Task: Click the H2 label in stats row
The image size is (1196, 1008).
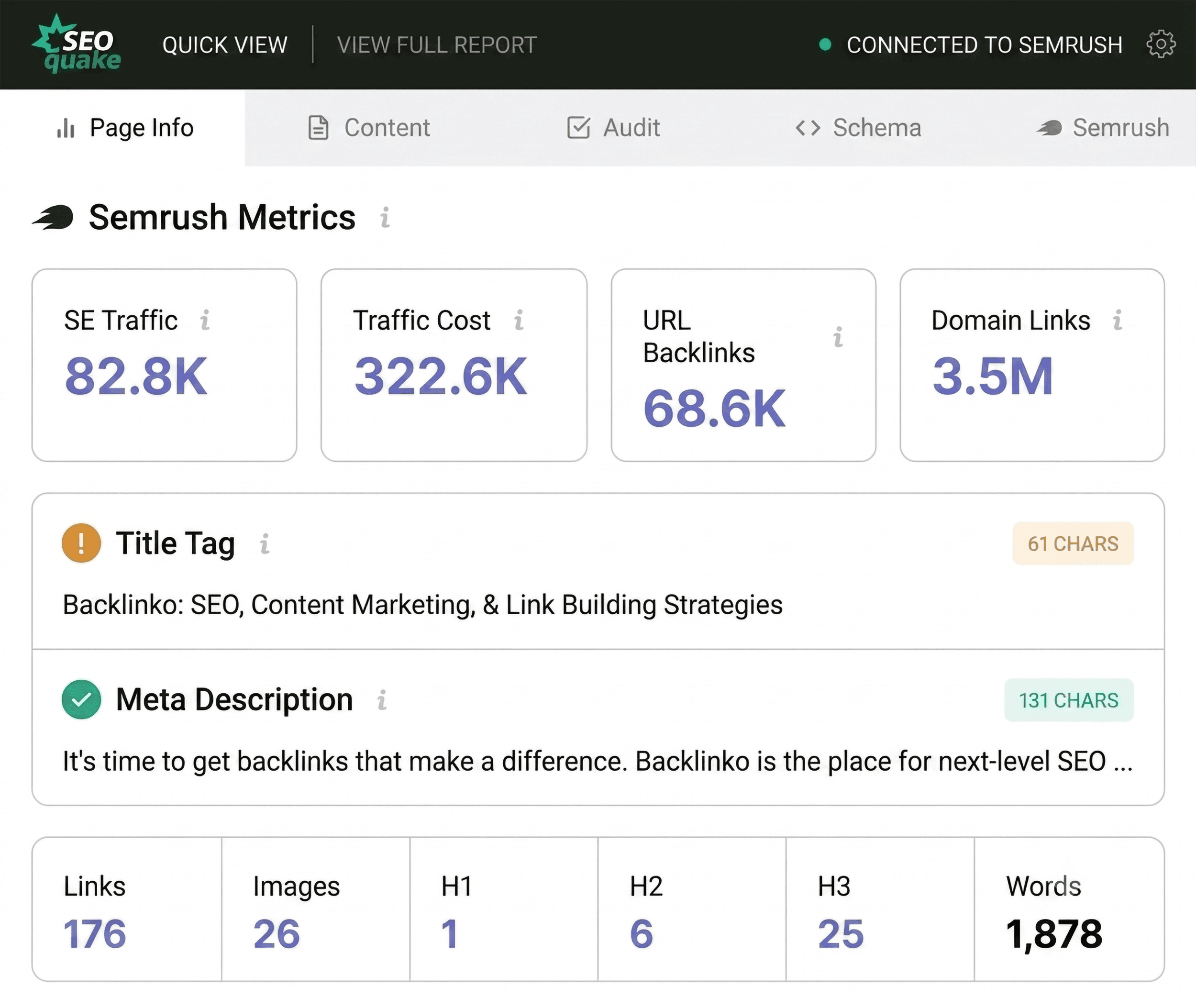Action: (646, 886)
